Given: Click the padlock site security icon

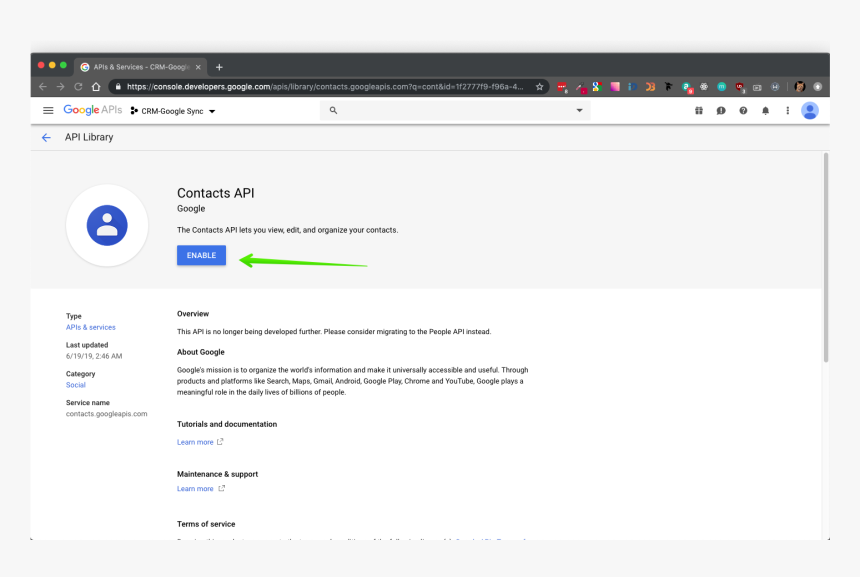Looking at the screenshot, I should pos(118,87).
